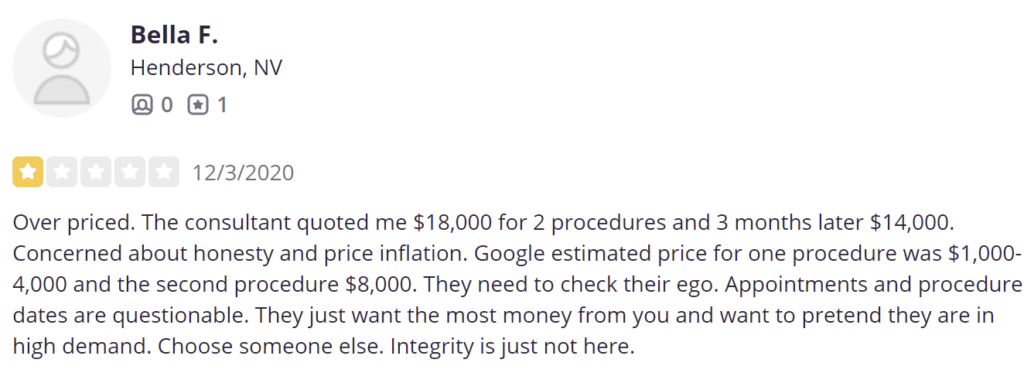
Task: Click the words 'Over priced' in review
Action: point(71,223)
